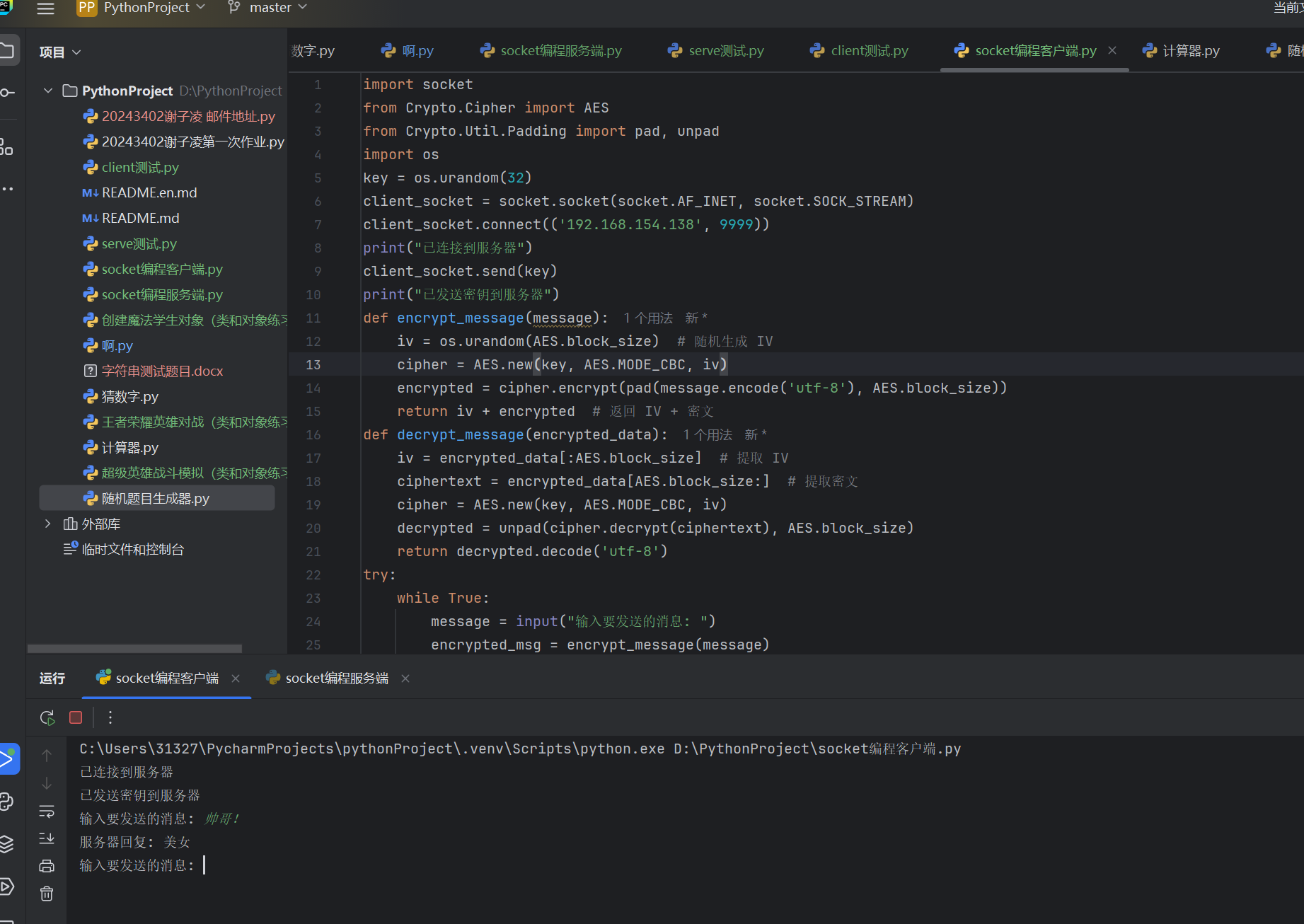
Task: Collapse the PythonProject root folder
Action: pyautogui.click(x=48, y=91)
